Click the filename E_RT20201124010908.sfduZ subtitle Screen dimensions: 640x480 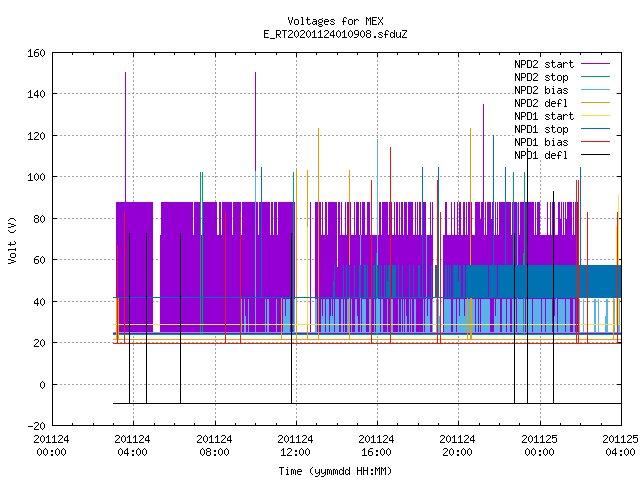pyautogui.click(x=335, y=34)
